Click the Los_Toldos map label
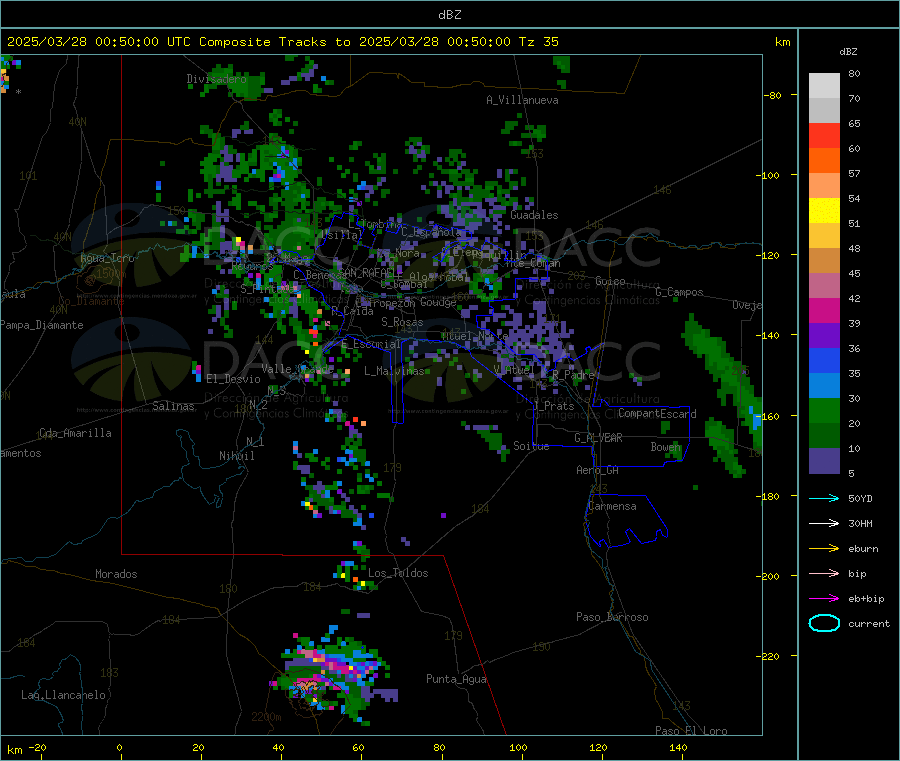This screenshot has height=761, width=900. click(398, 573)
